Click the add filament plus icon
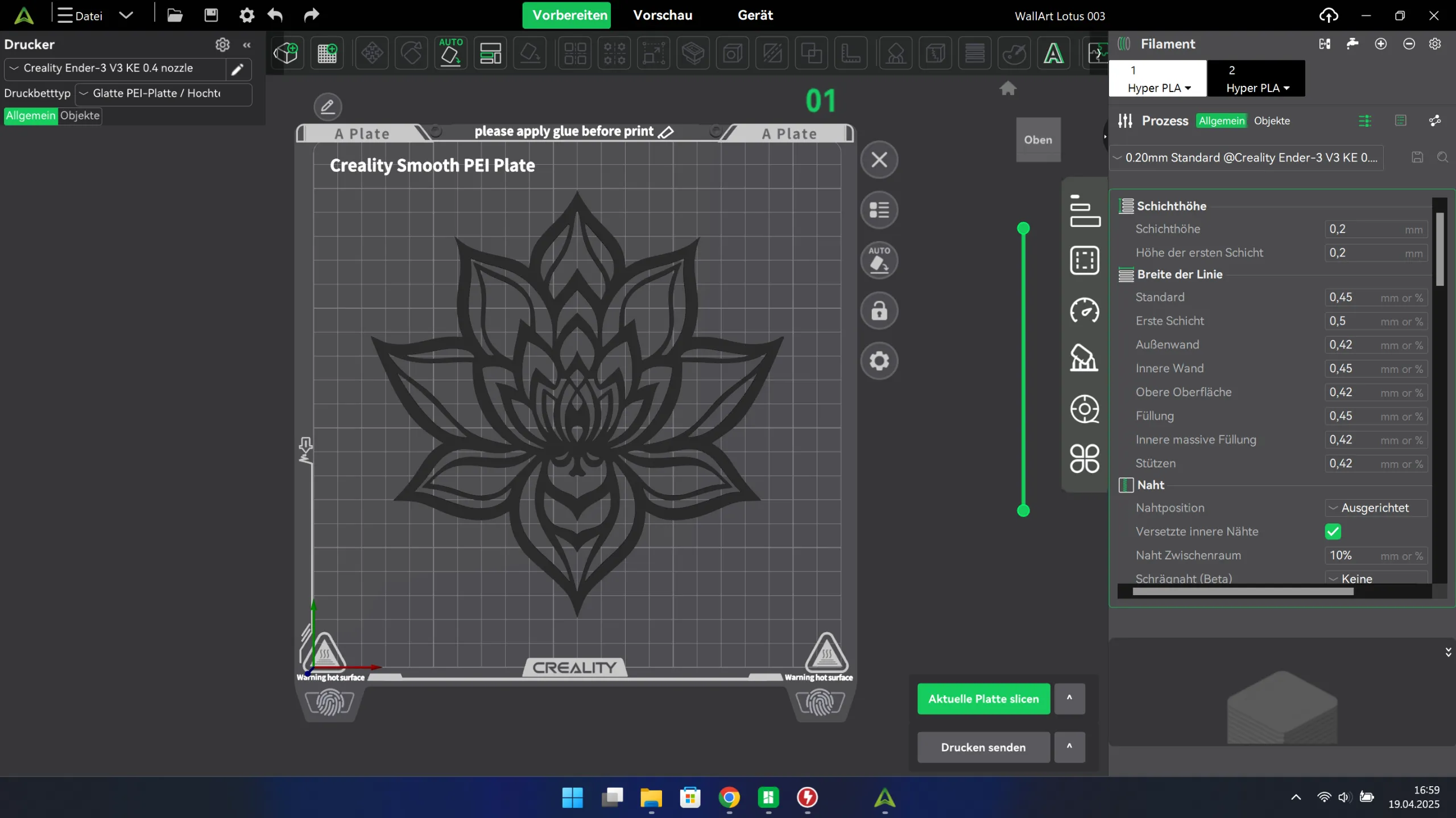The height and width of the screenshot is (818, 1456). (x=1380, y=44)
